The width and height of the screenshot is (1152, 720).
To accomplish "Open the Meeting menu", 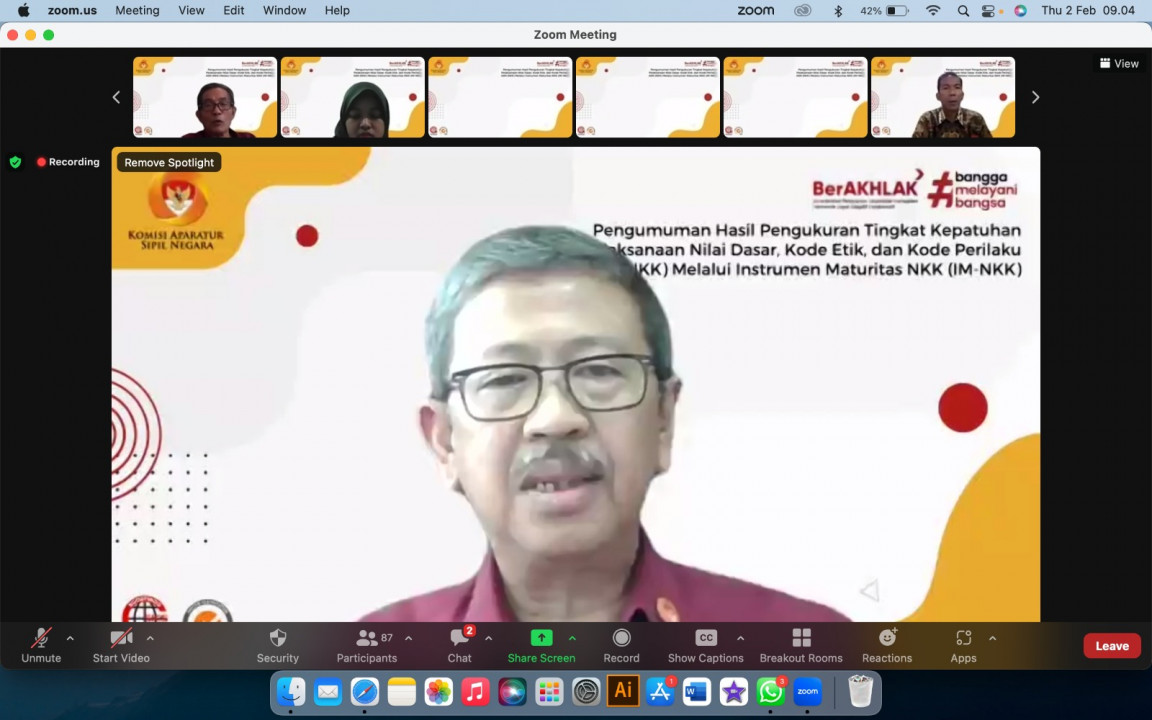I will coord(137,10).
